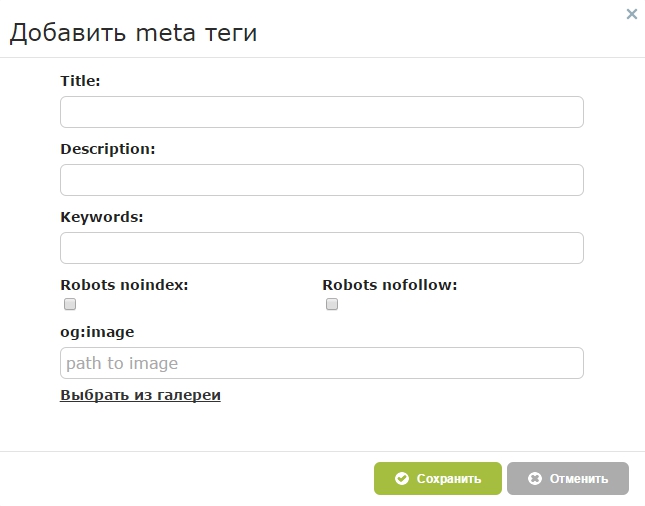Click the 'Robots nofollow:' label text

[389, 285]
